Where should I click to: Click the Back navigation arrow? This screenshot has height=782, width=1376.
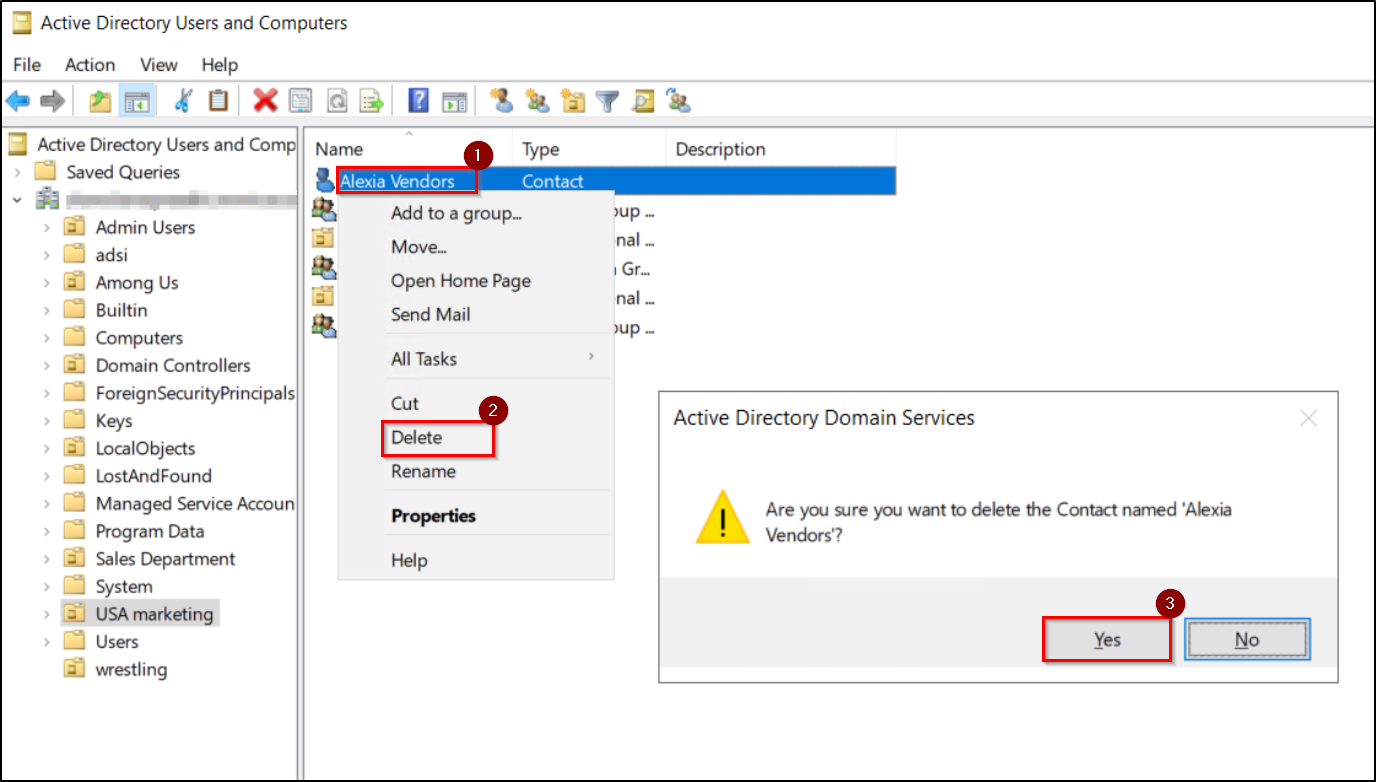[x=19, y=100]
